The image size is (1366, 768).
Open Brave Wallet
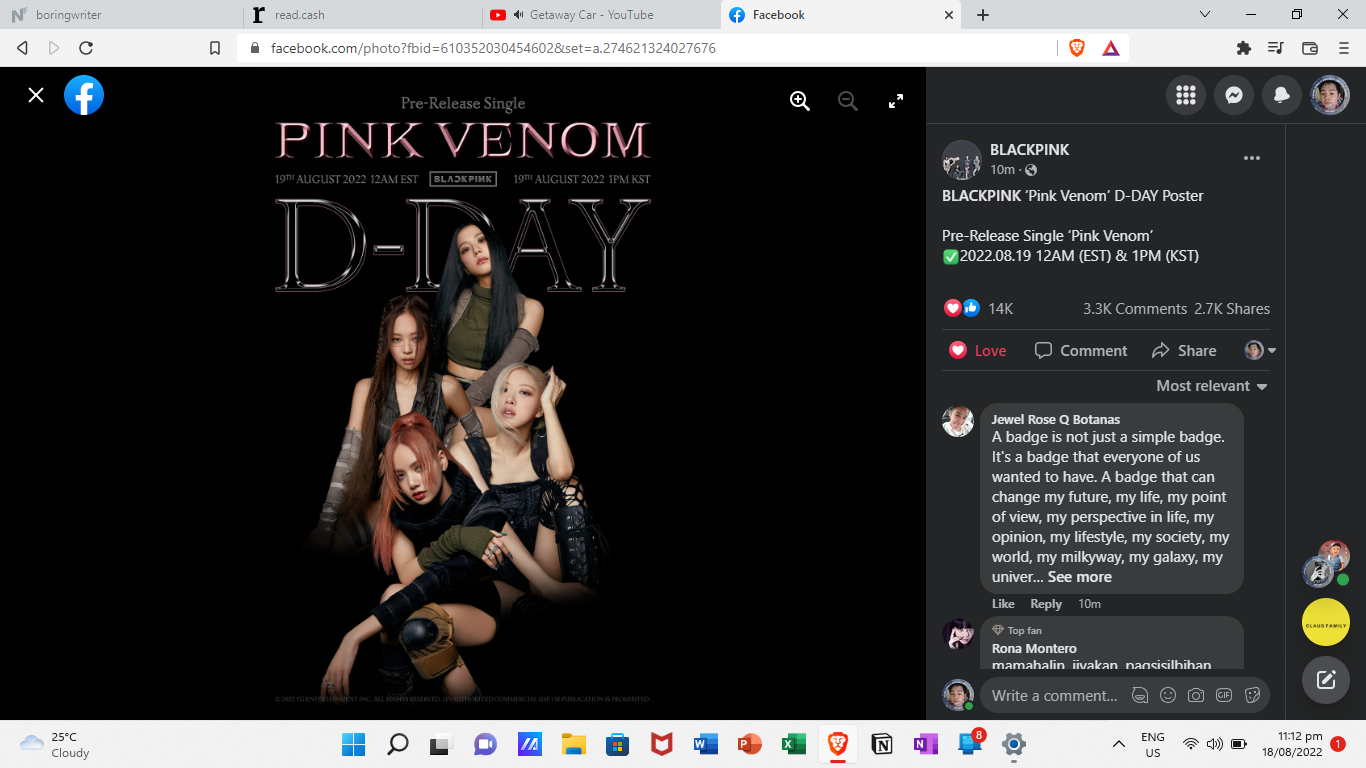(x=1310, y=48)
